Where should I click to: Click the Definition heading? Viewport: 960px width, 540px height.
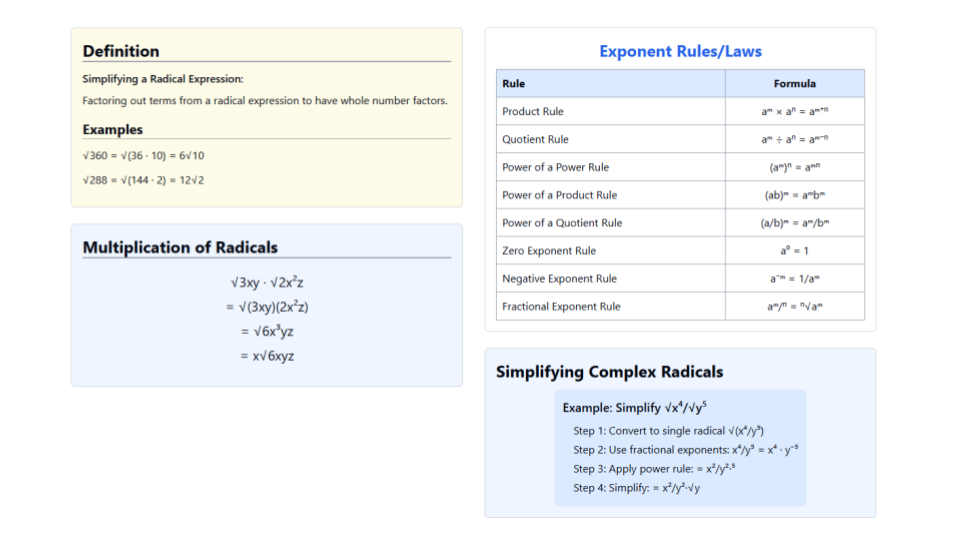click(x=121, y=51)
